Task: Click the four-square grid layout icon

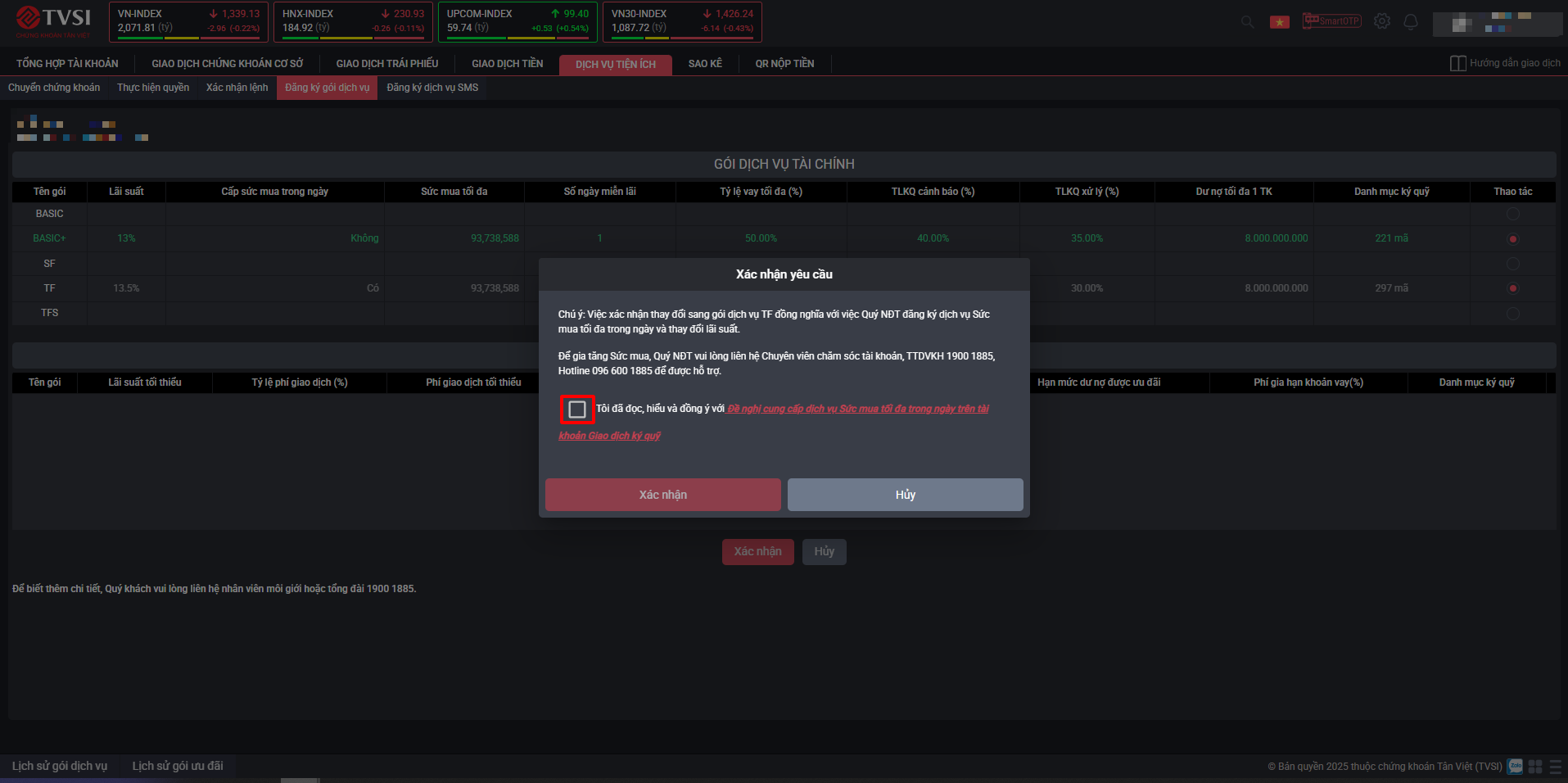Action: click(1535, 767)
